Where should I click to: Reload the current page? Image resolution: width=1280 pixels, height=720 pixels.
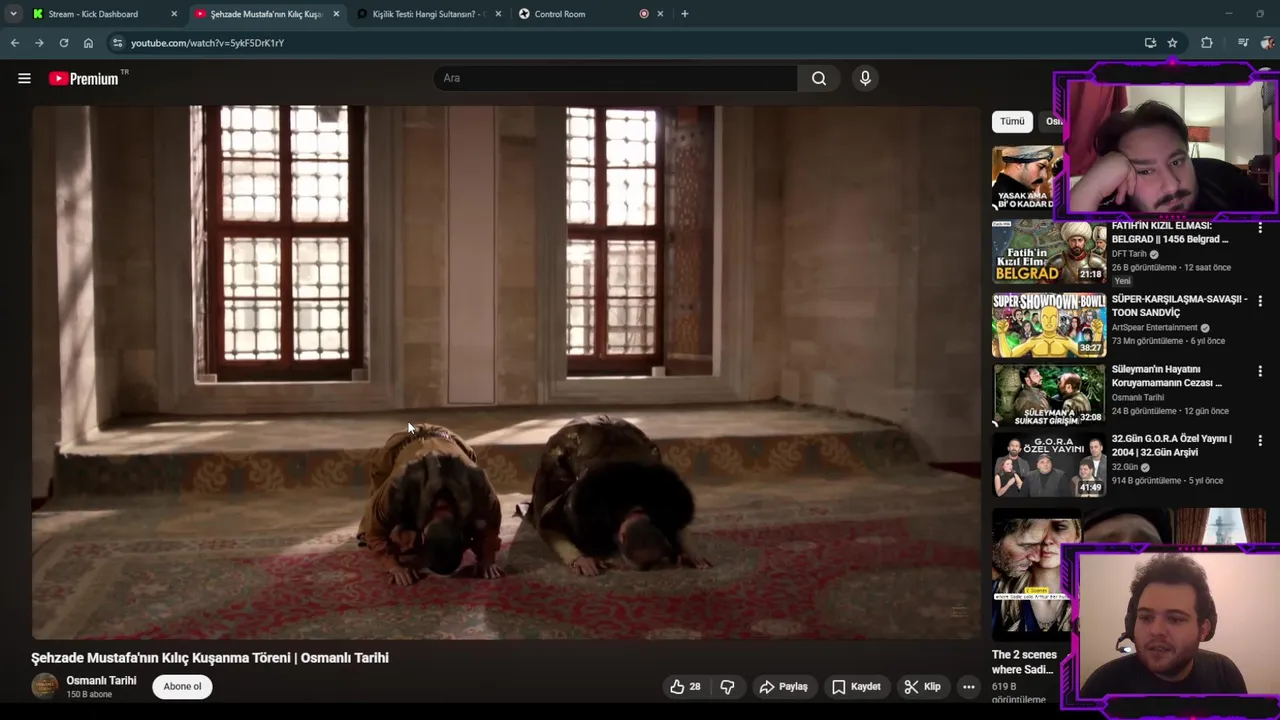point(64,43)
